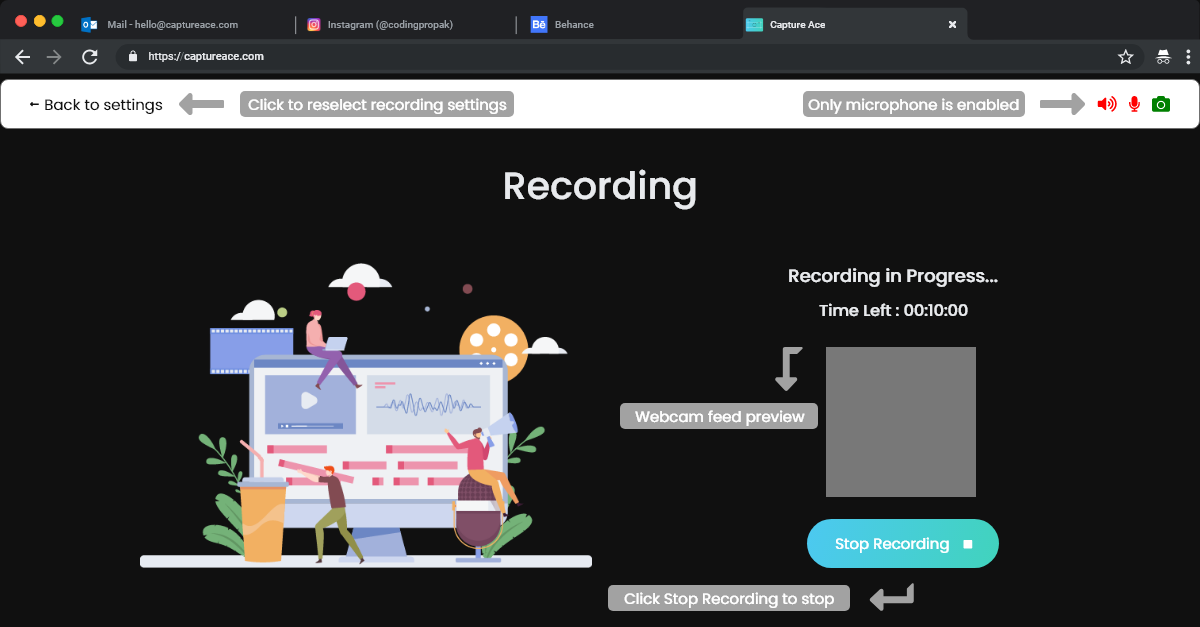Click the webcam feed preview box
Viewport: 1200px width, 627px height.
tap(900, 421)
